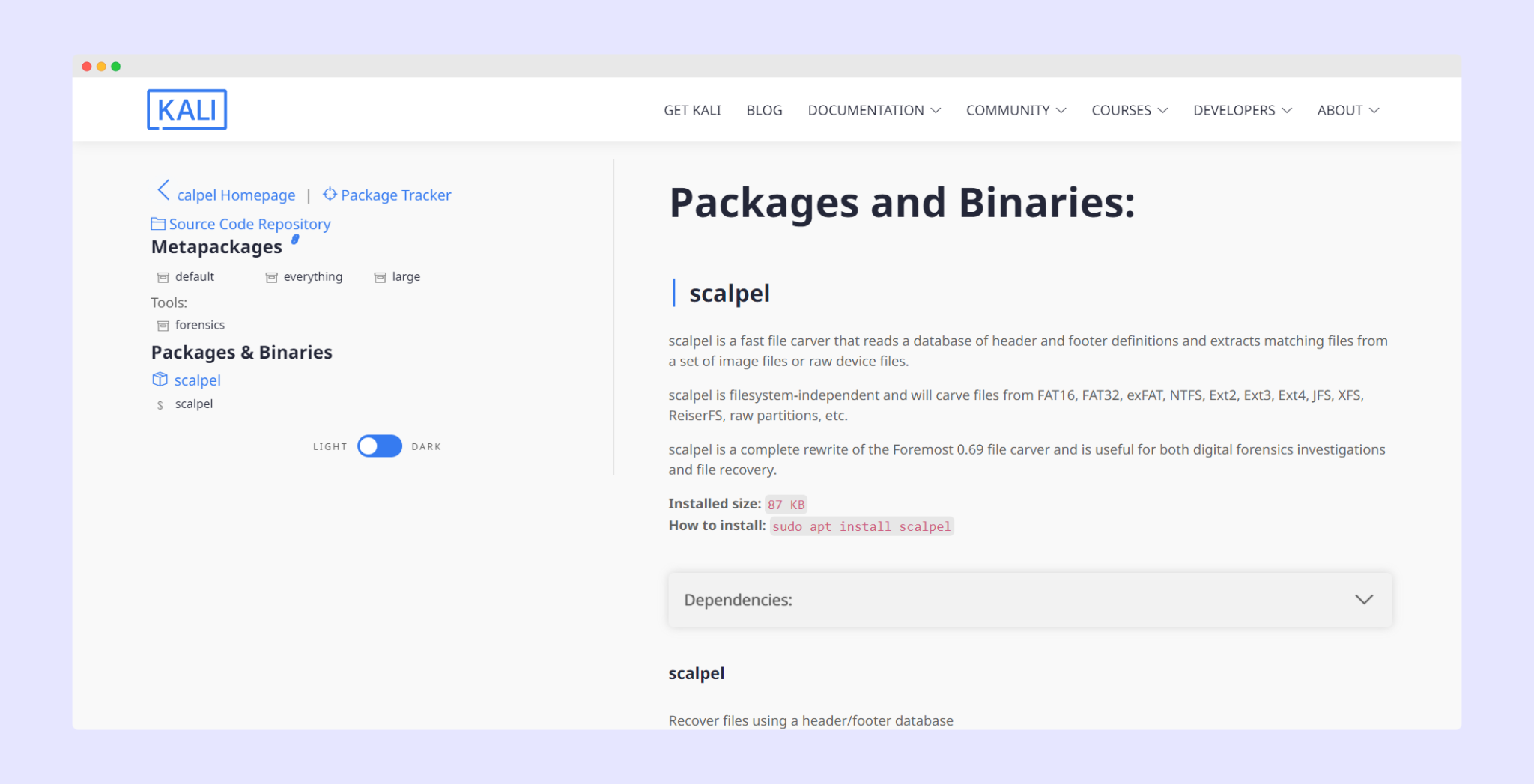Select the LIGHT theme label
The height and width of the screenshot is (784, 1534).
pos(330,447)
